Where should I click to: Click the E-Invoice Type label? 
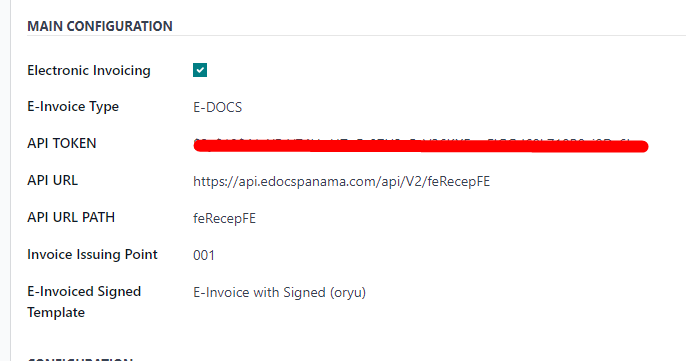tap(73, 107)
